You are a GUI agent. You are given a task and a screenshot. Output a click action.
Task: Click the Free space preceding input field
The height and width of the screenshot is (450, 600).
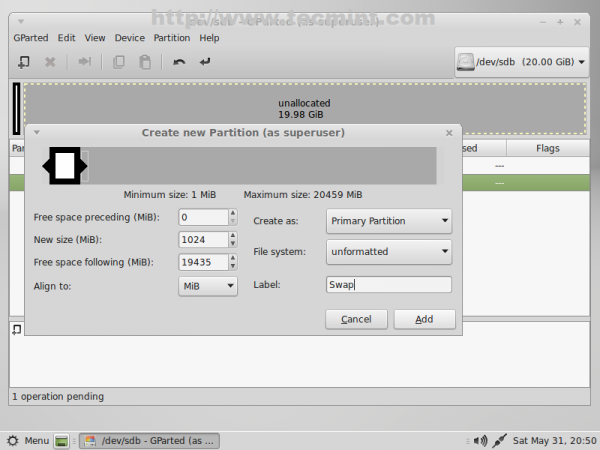coord(204,217)
